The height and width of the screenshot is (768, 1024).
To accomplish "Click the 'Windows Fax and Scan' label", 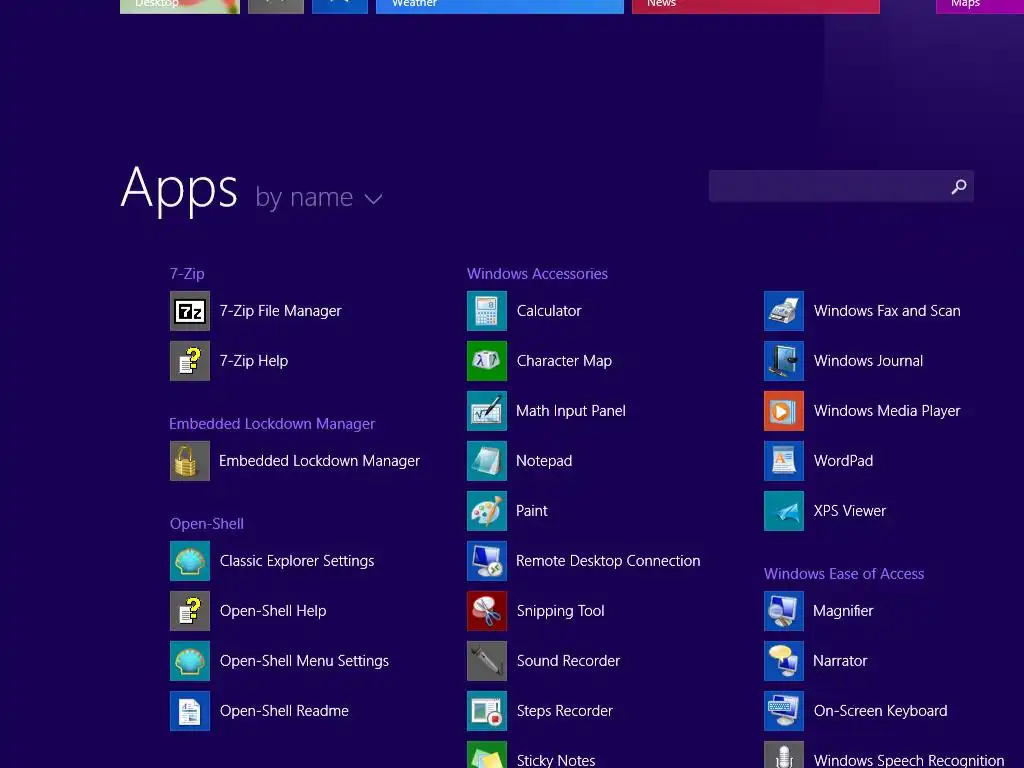I will tap(887, 311).
